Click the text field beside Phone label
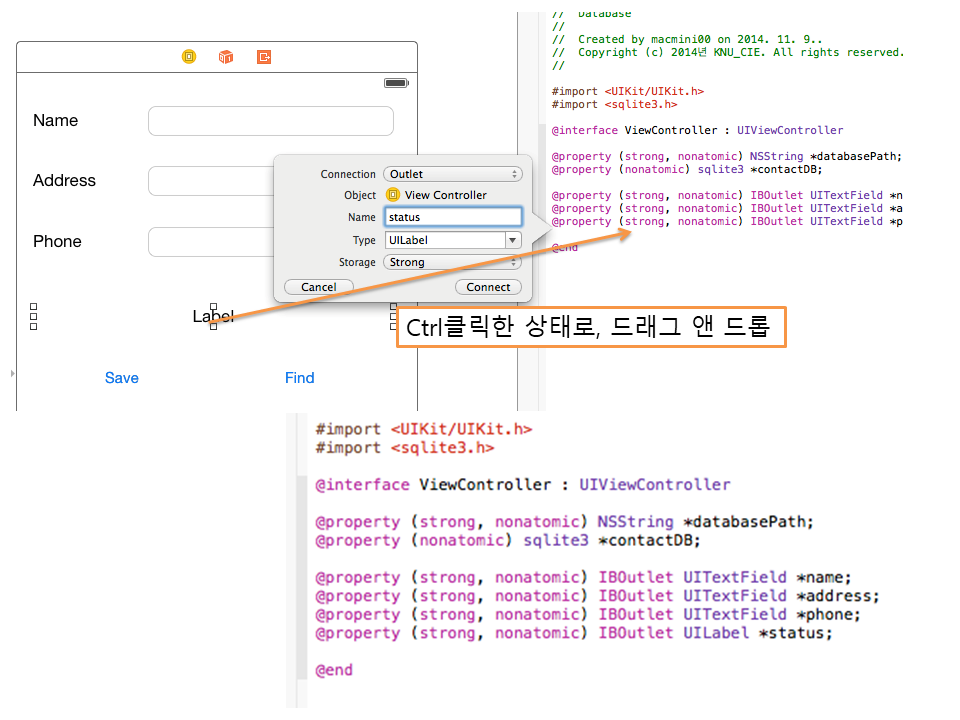This screenshot has height=720, width=960. click(x=210, y=242)
